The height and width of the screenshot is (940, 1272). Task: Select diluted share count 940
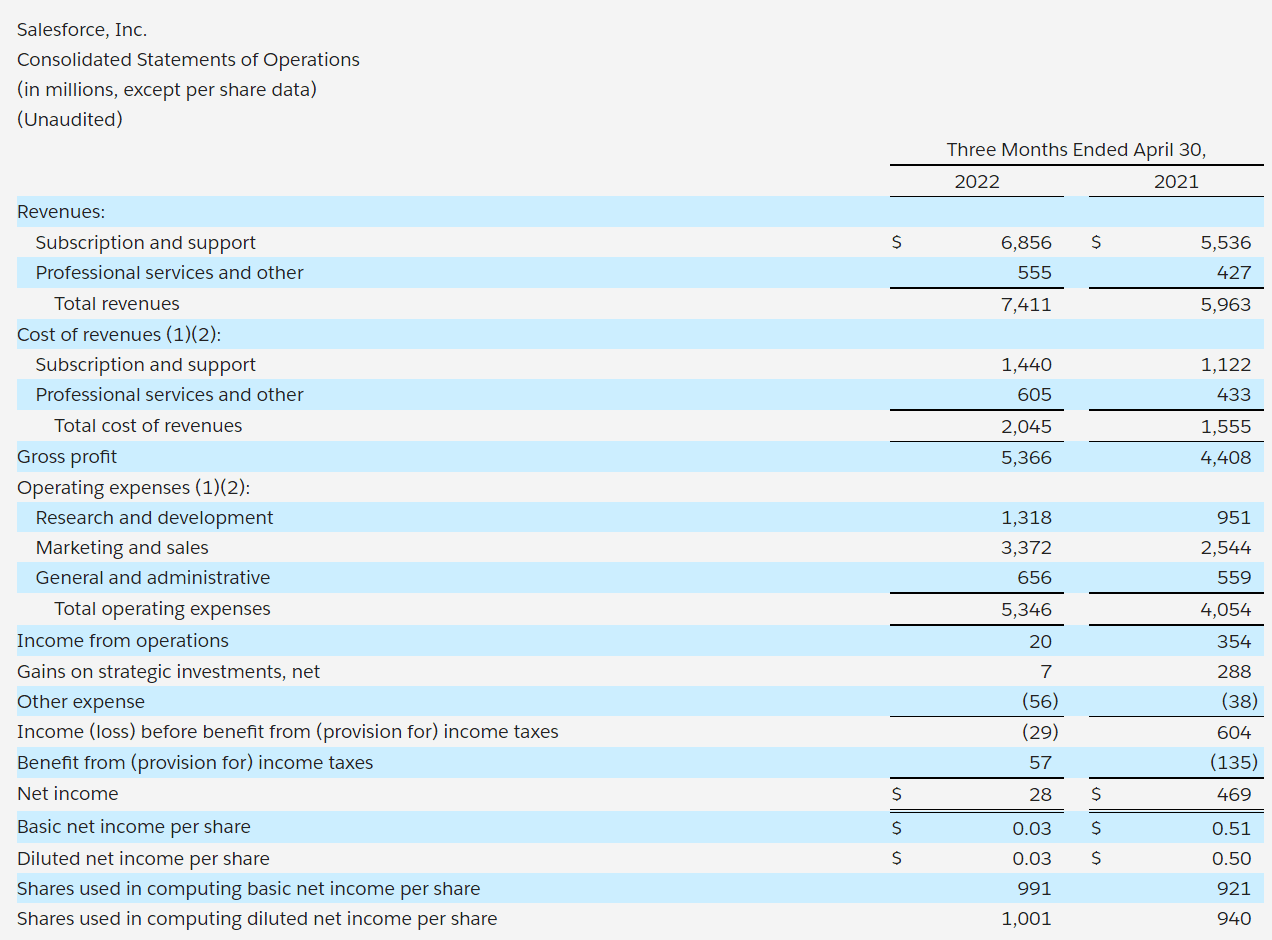coord(1234,919)
